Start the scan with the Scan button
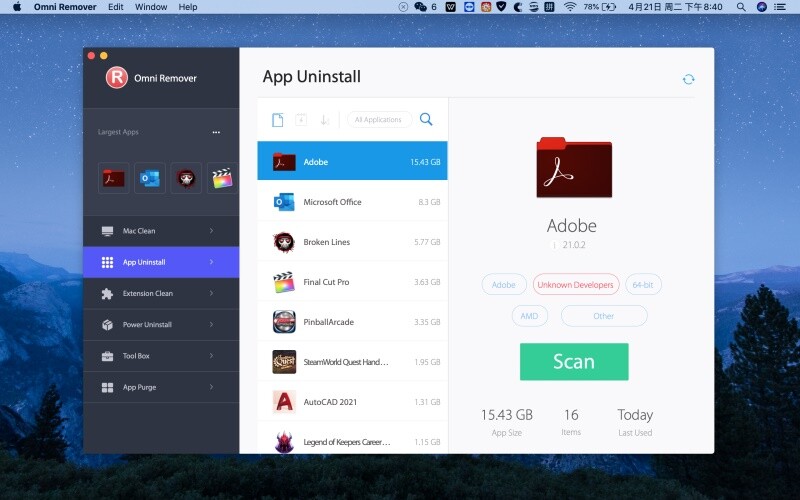 [x=574, y=362]
